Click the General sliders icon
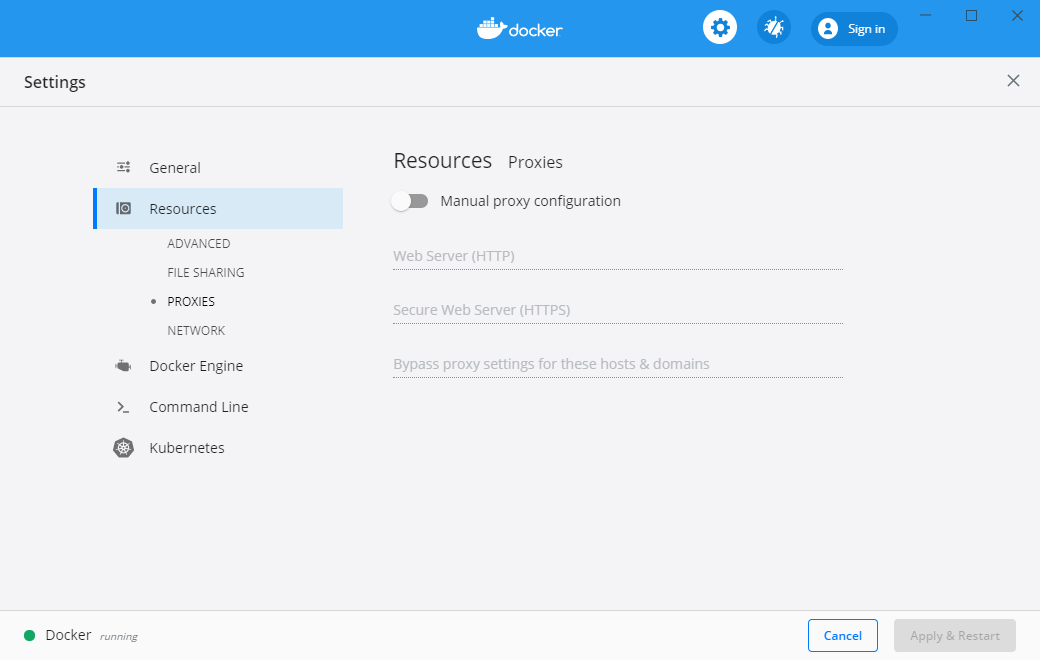This screenshot has height=660, width=1040. click(x=123, y=167)
